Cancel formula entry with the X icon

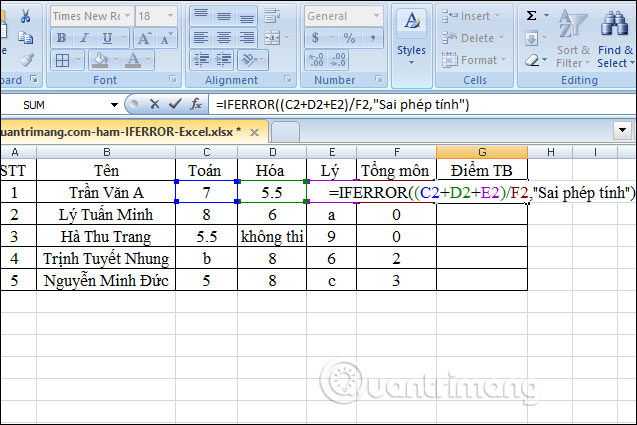coord(154,104)
